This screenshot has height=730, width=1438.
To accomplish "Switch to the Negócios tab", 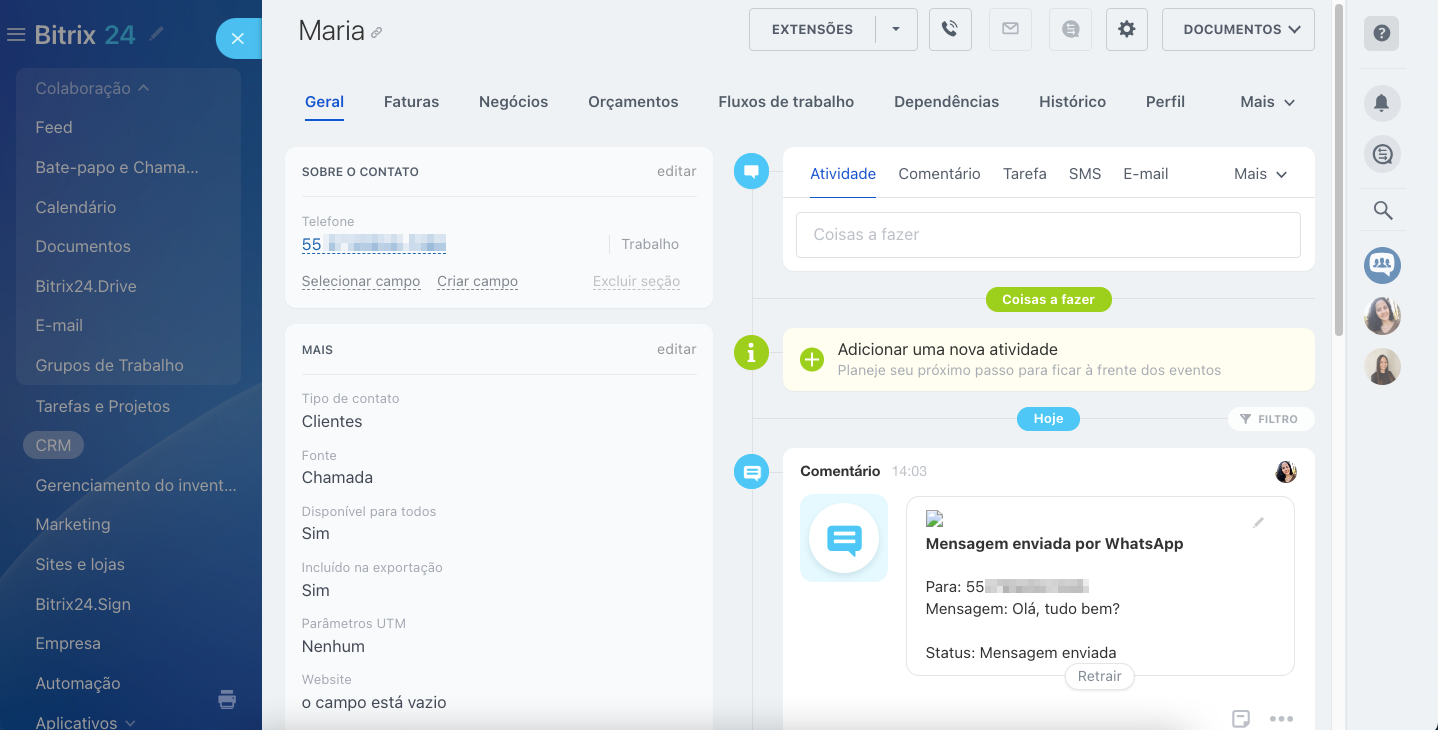I will (x=513, y=102).
